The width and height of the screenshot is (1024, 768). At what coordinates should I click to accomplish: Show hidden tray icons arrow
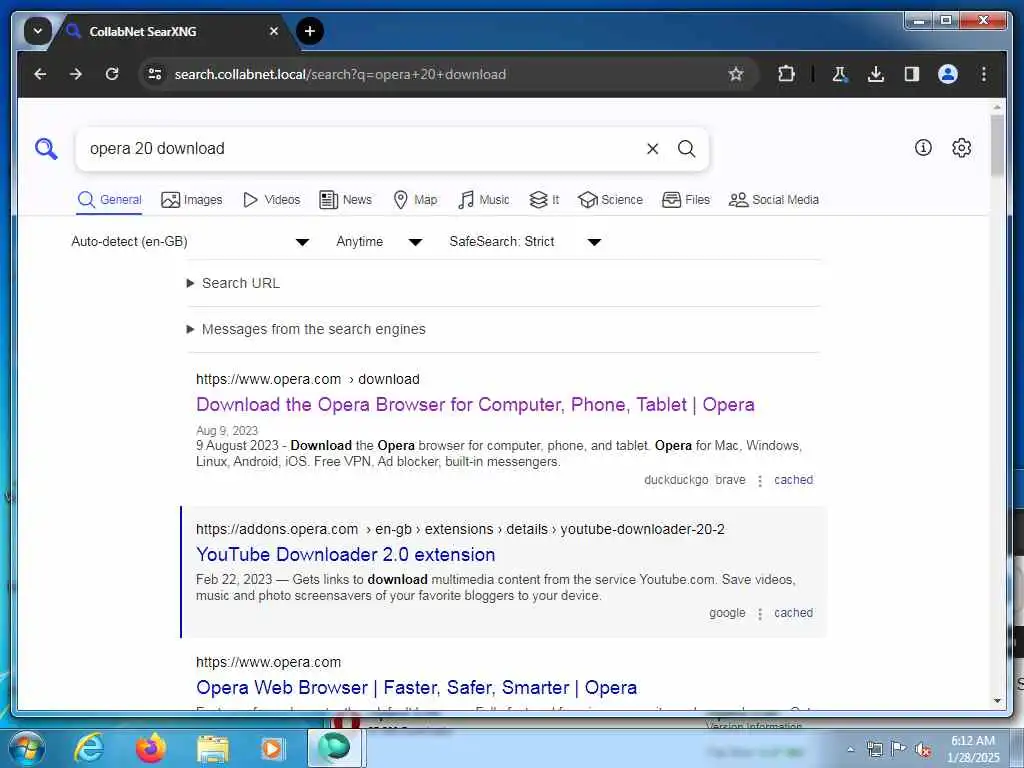(850, 750)
